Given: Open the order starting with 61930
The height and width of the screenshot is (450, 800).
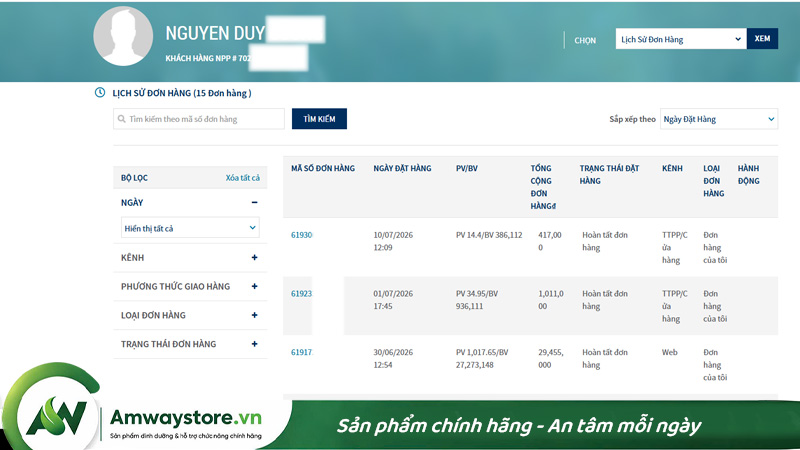Looking at the screenshot, I should 302,235.
